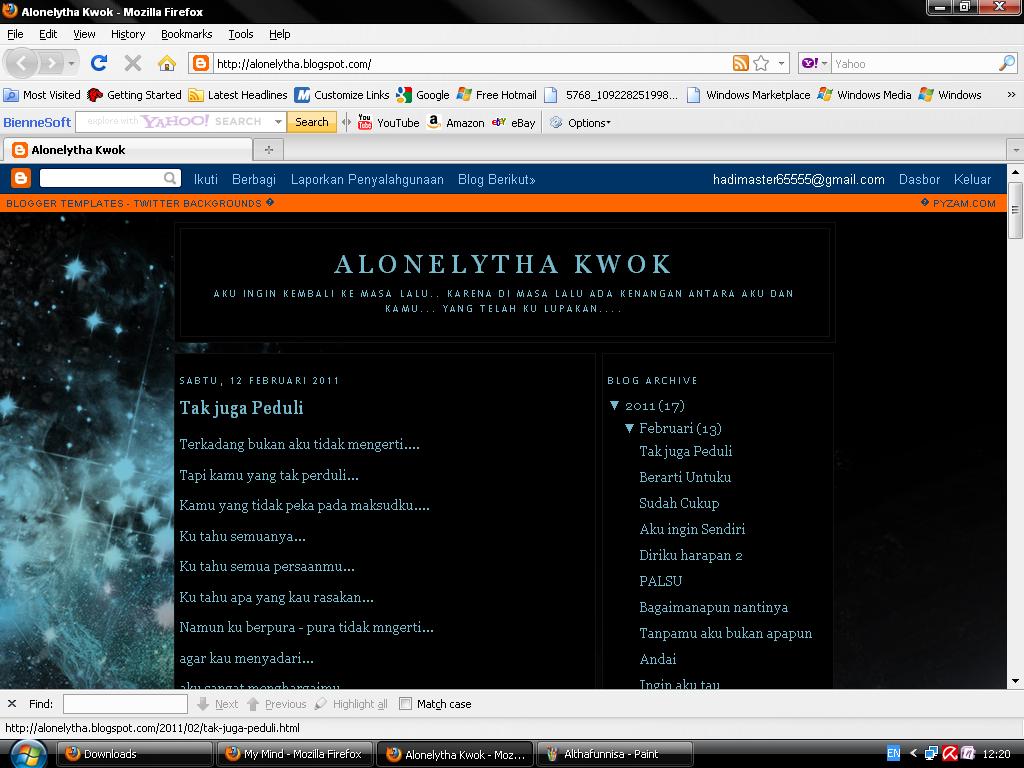Open the Latest Headlines feed bookmark
This screenshot has height=768, width=1024.
(x=238, y=95)
